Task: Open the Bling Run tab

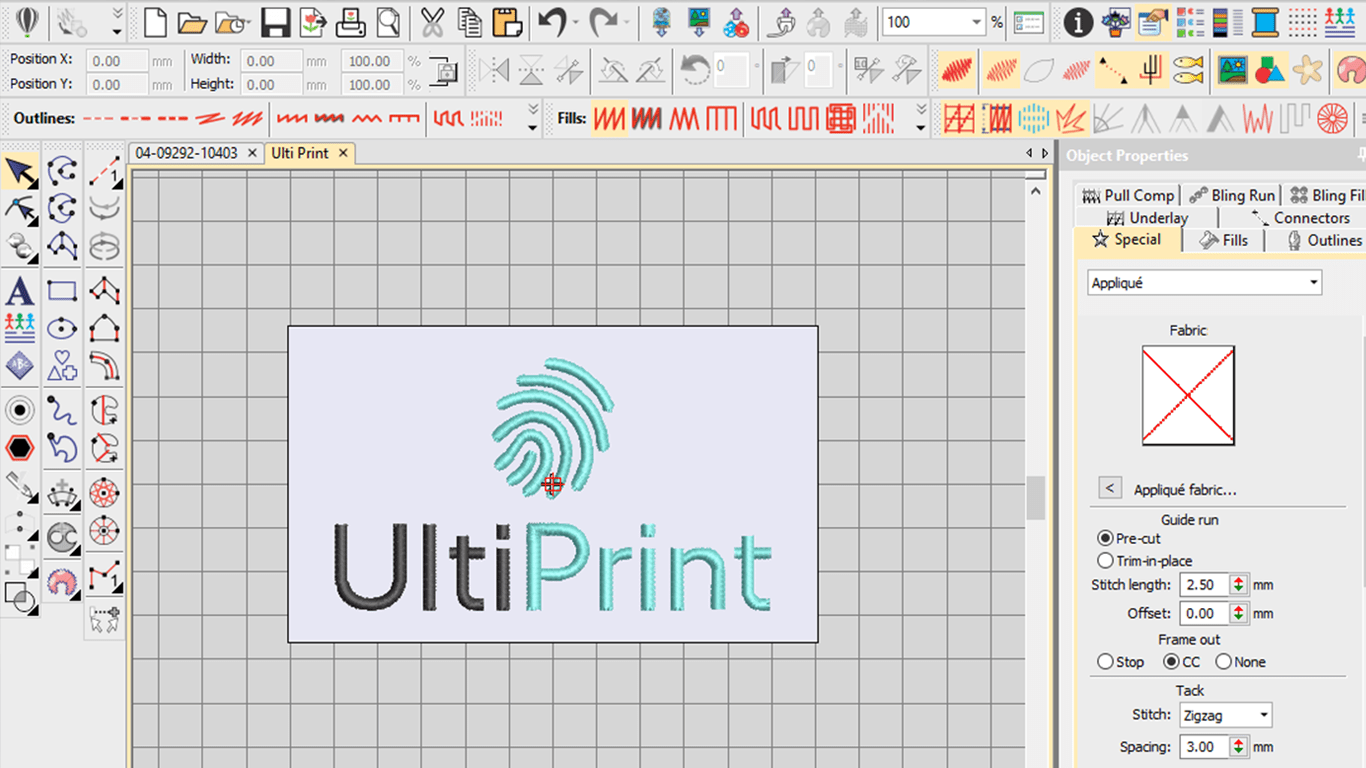Action: point(1232,196)
